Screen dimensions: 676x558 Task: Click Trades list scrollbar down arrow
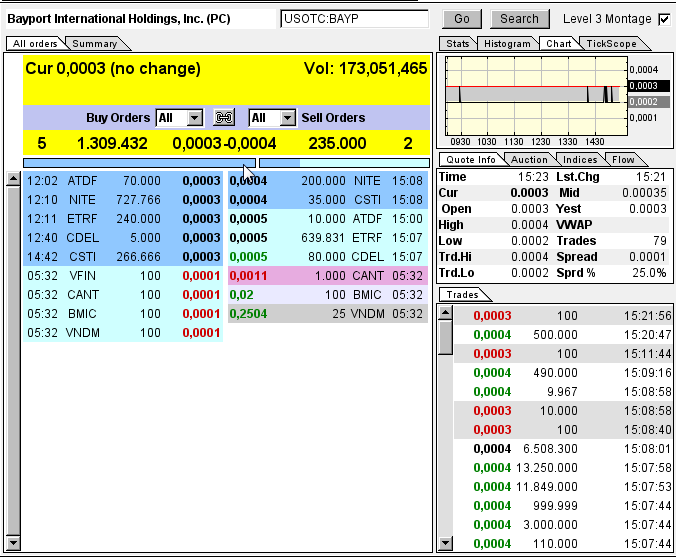(445, 543)
